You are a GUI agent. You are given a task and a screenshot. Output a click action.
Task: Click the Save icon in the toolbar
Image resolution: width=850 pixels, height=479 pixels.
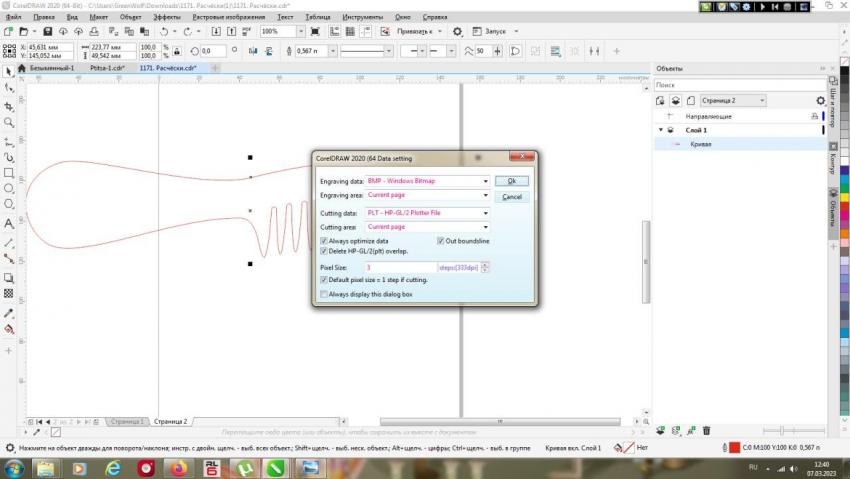(49, 32)
